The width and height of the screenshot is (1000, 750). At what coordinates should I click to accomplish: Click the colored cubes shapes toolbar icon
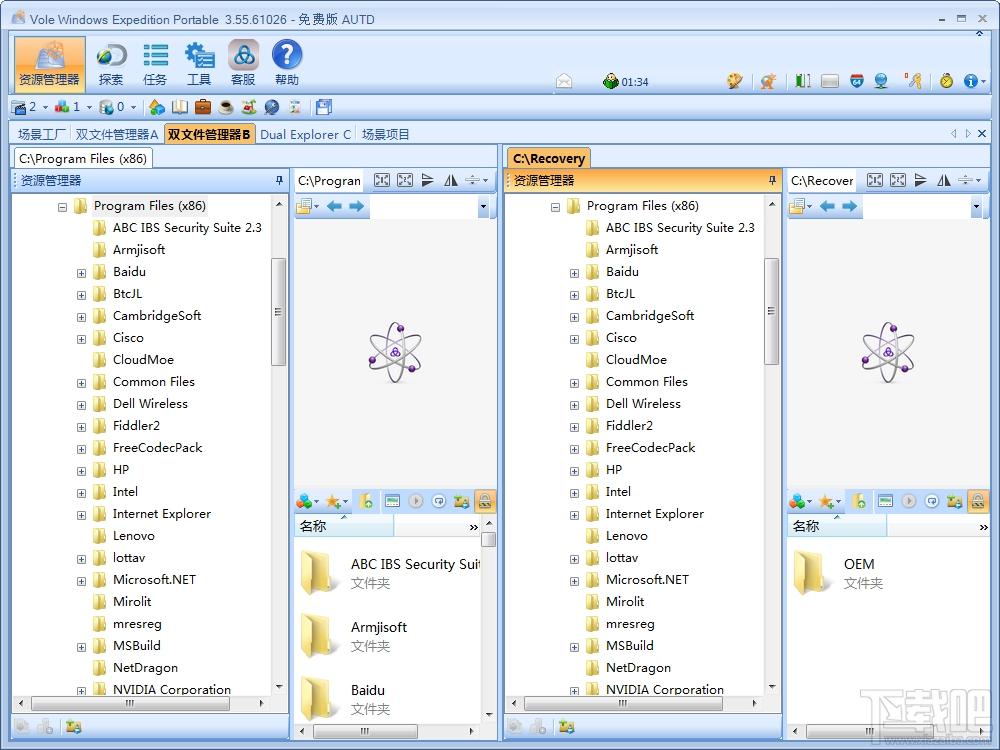[157, 107]
